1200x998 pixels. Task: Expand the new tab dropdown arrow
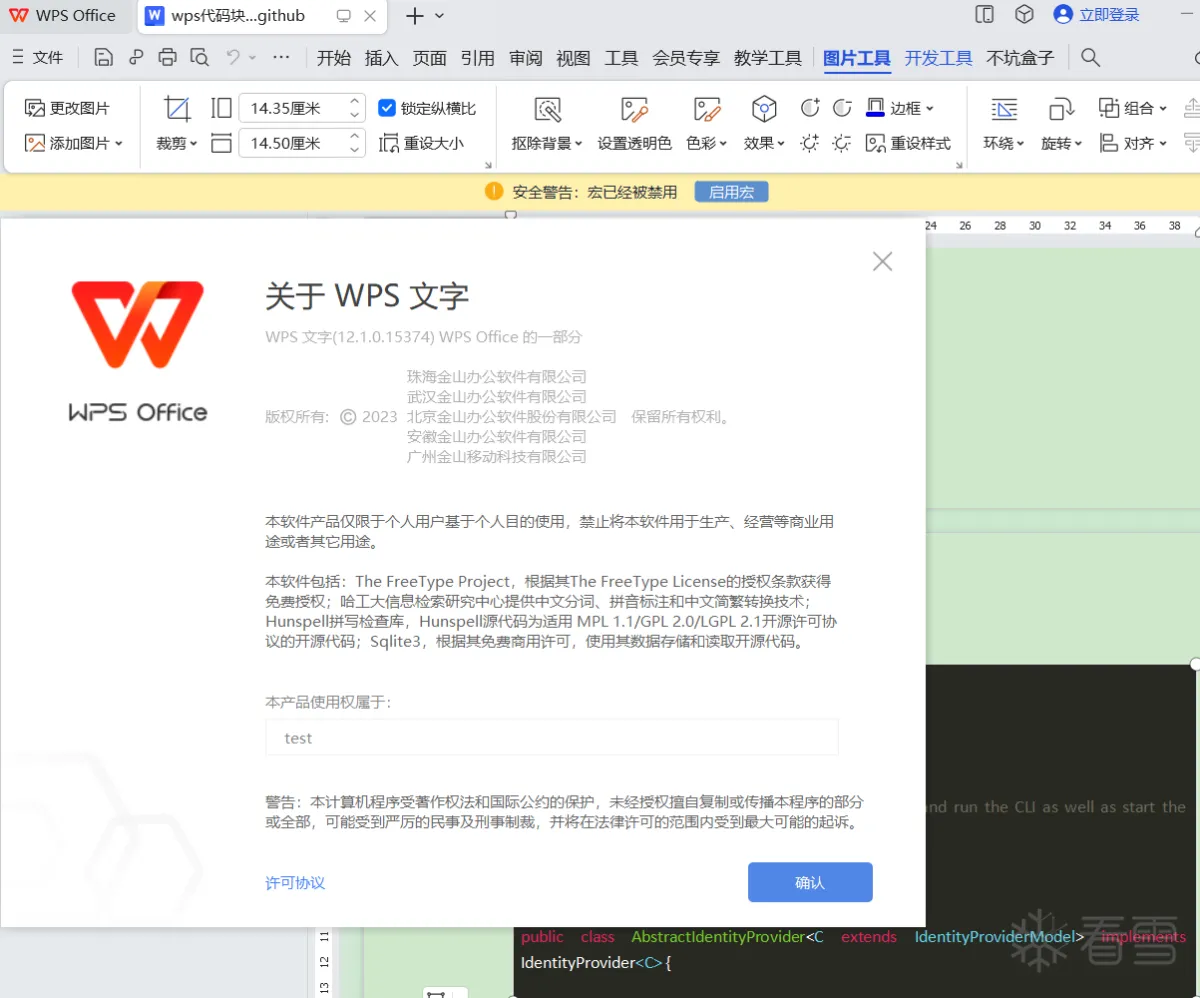point(440,16)
